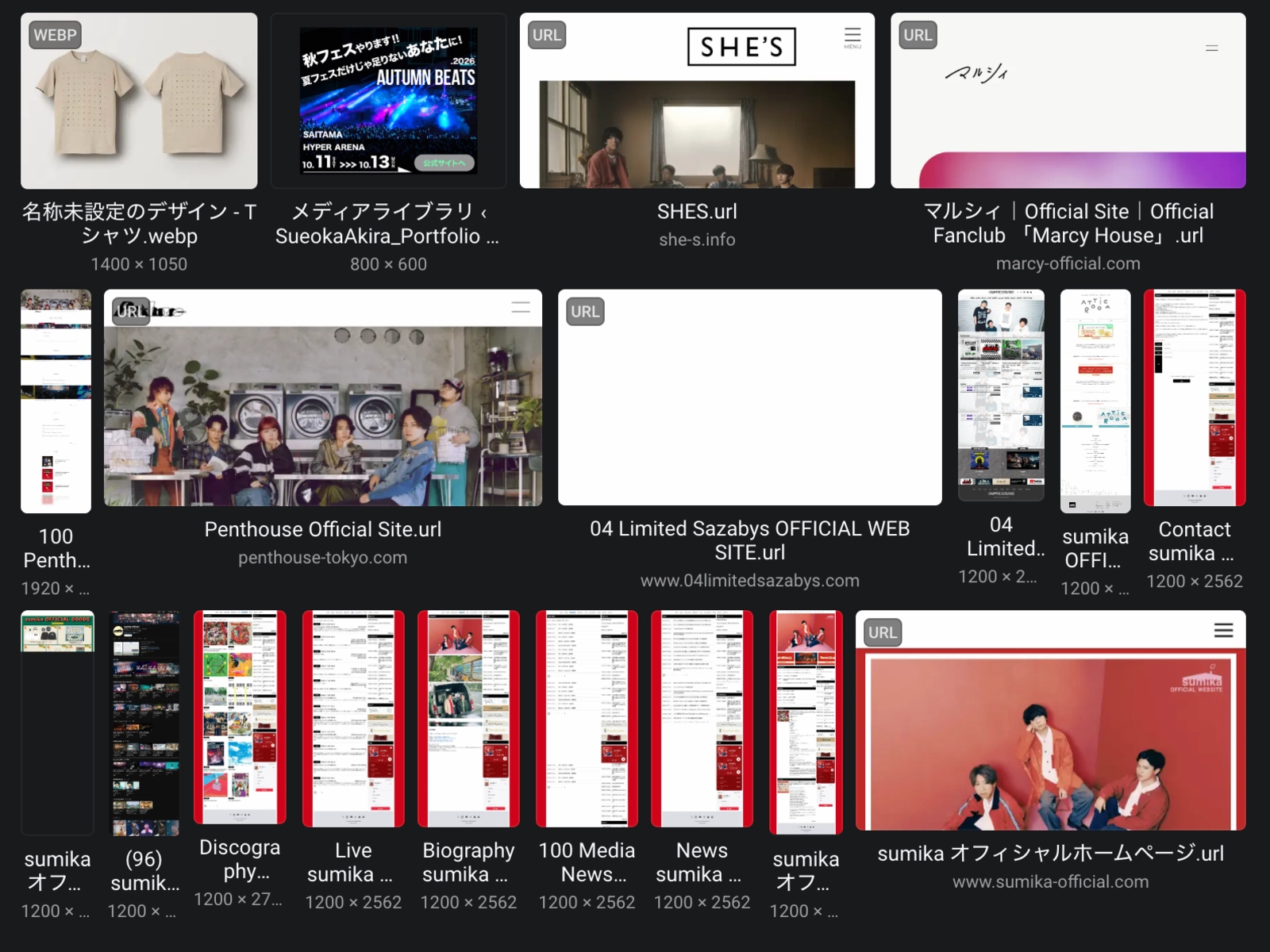
Task: Open the hamburger menu on the マルシィ thumbnail
Action: (1212, 47)
